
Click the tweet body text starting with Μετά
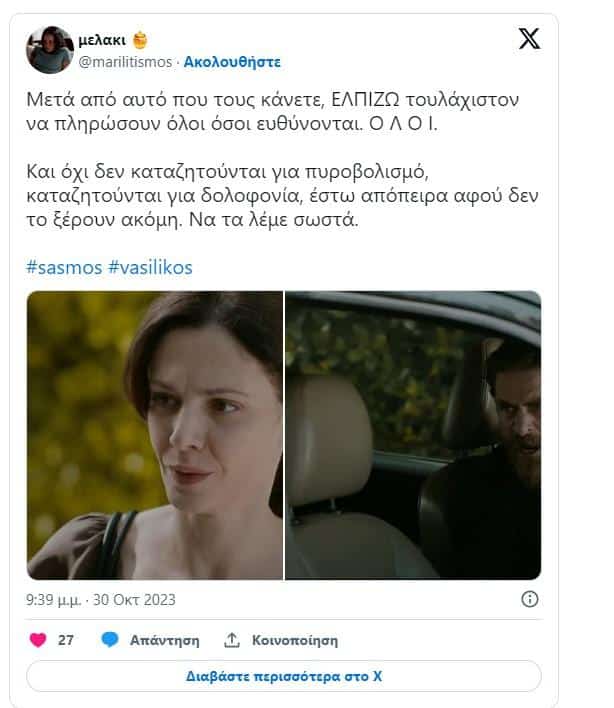pos(282,159)
